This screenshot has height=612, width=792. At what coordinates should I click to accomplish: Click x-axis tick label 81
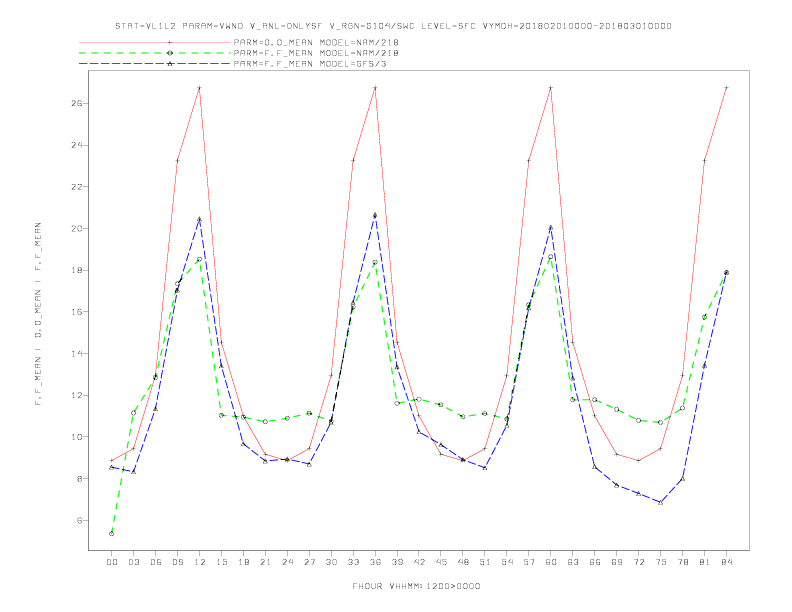pos(704,562)
